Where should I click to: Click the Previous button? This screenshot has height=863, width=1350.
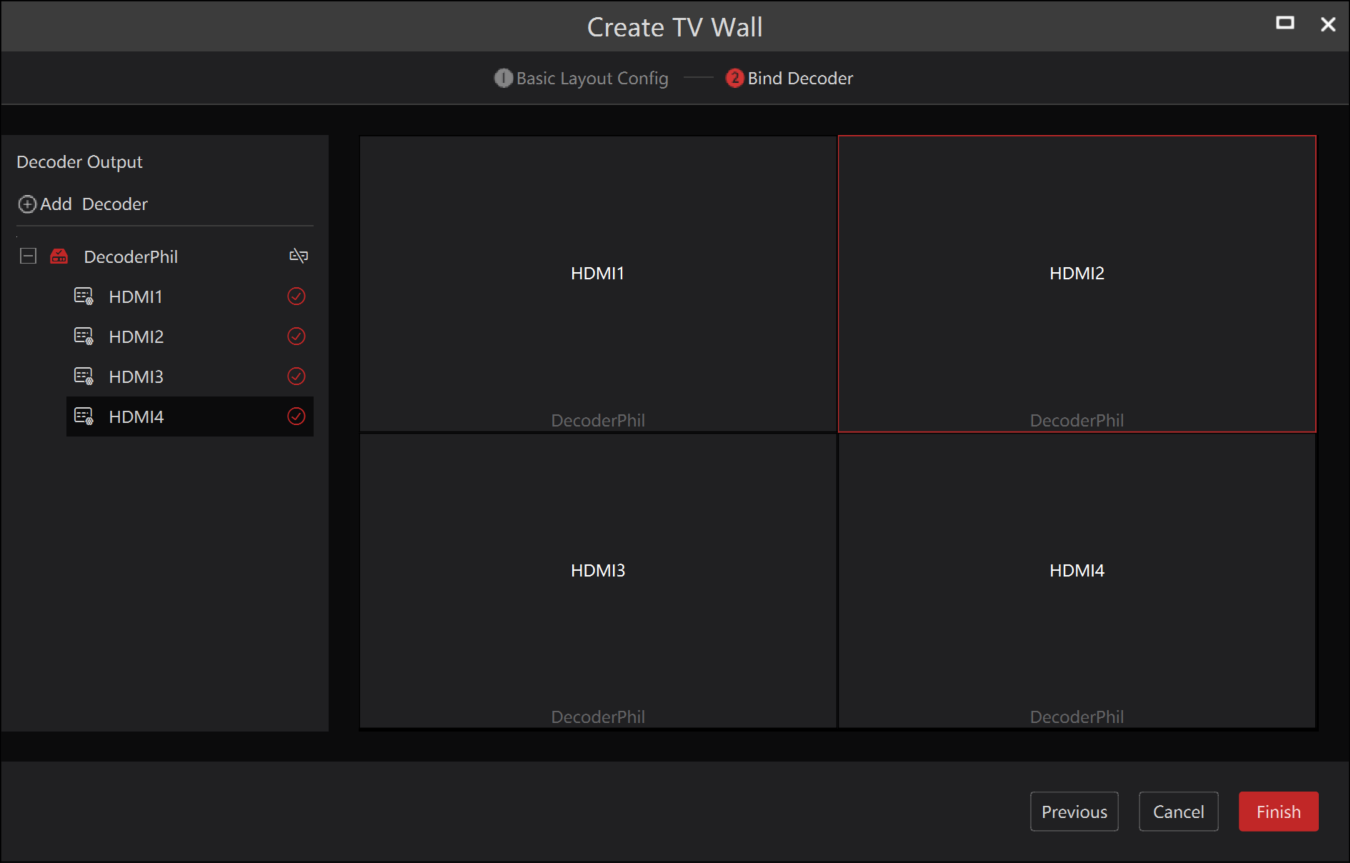[x=1074, y=812]
